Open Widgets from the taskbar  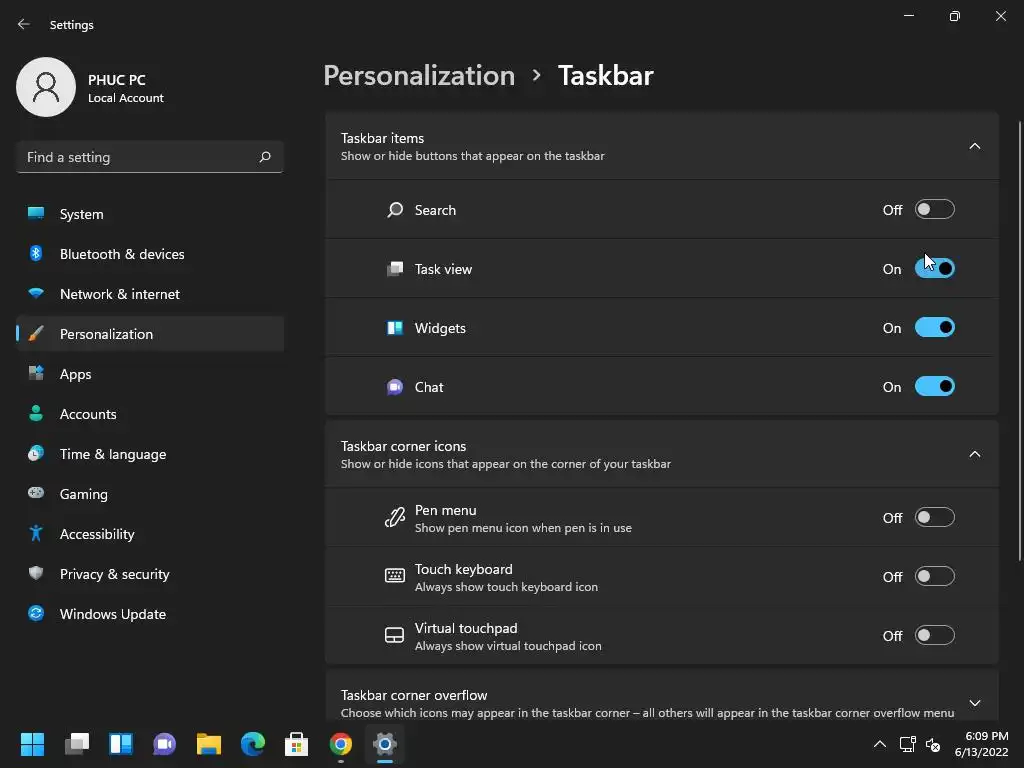tap(121, 744)
